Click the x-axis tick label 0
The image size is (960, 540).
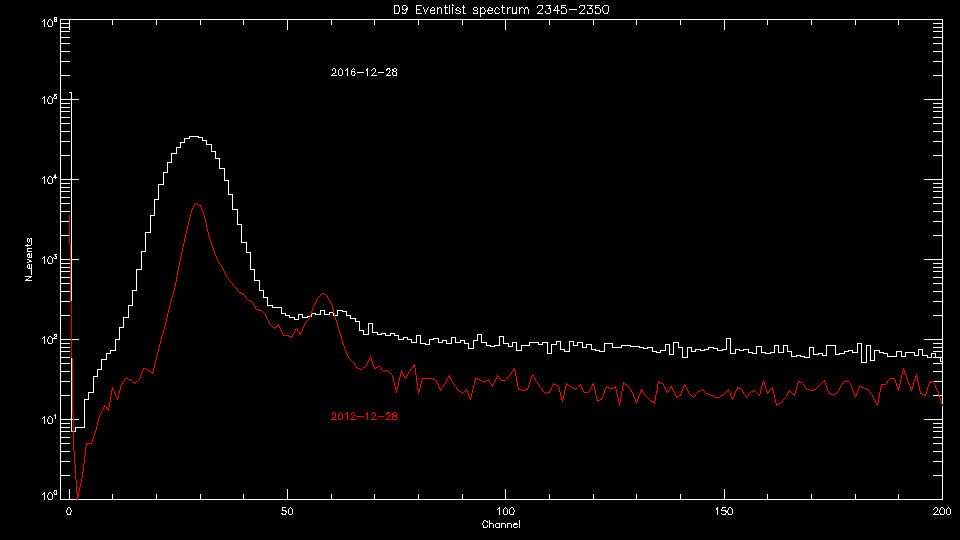click(68, 511)
